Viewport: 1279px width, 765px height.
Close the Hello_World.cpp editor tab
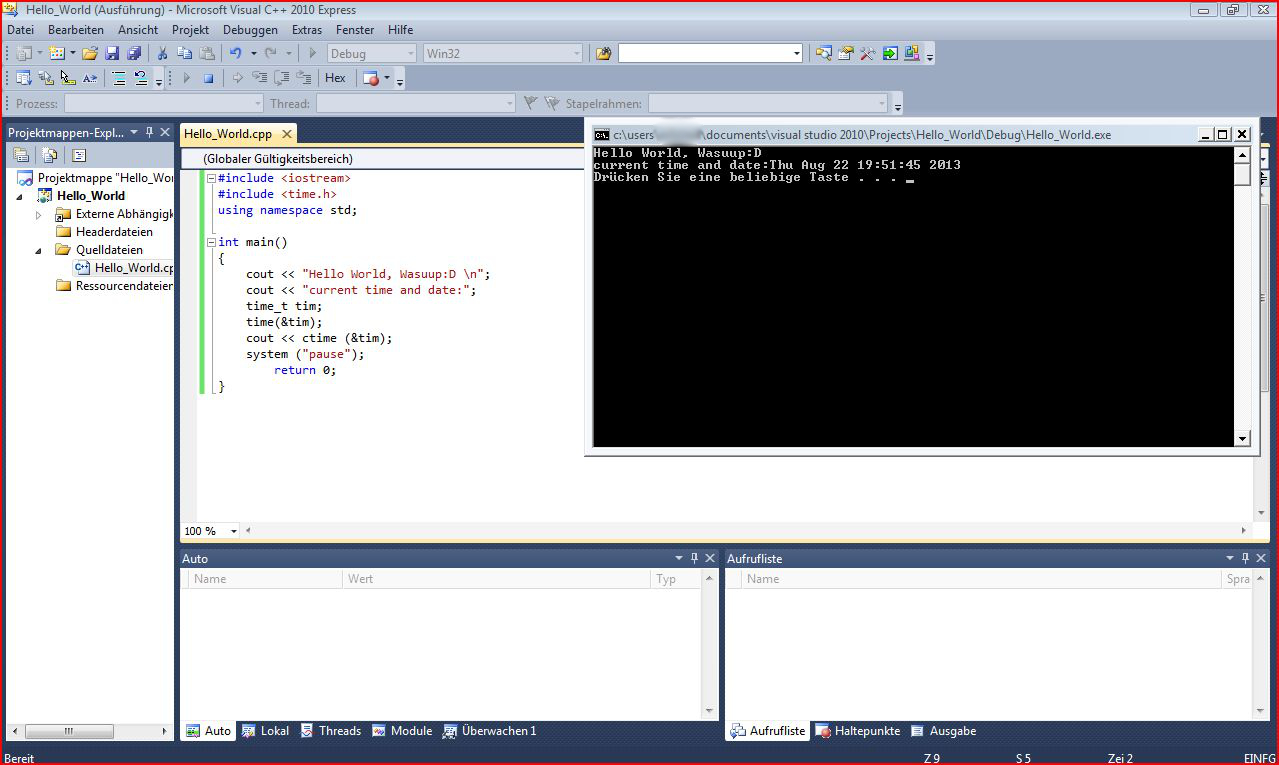click(286, 134)
